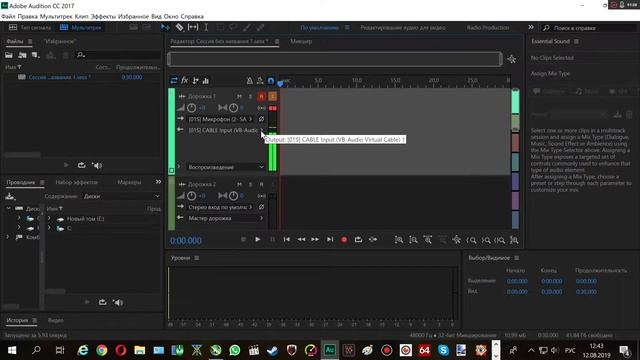Click the Import file icon in Files panel
Viewport: 640px width, 360px height.
click(x=22, y=55)
